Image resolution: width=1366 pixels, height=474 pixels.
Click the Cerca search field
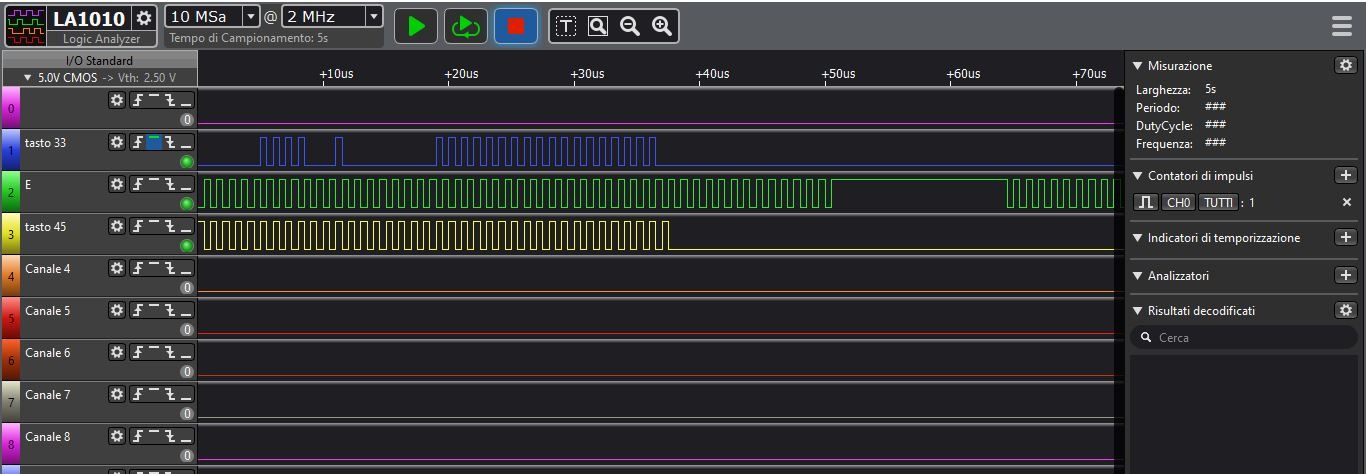pos(1243,338)
